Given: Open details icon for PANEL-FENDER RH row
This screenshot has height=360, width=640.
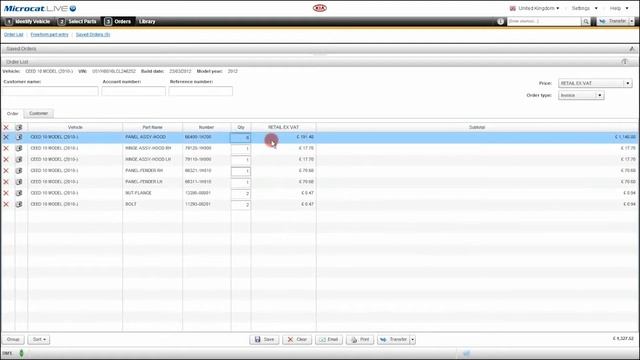Looking at the screenshot, I should [19, 171].
